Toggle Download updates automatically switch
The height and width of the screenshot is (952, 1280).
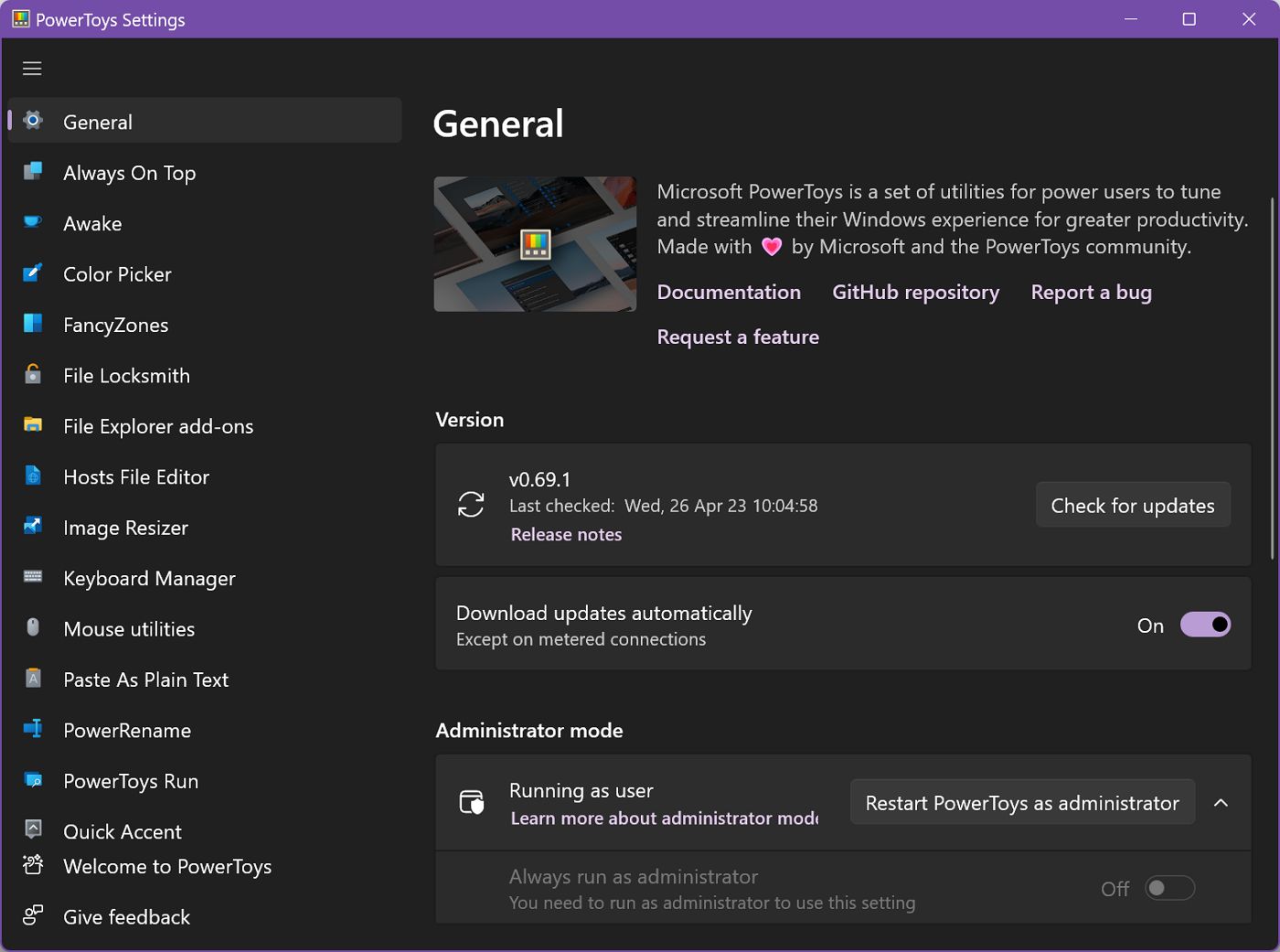point(1205,625)
